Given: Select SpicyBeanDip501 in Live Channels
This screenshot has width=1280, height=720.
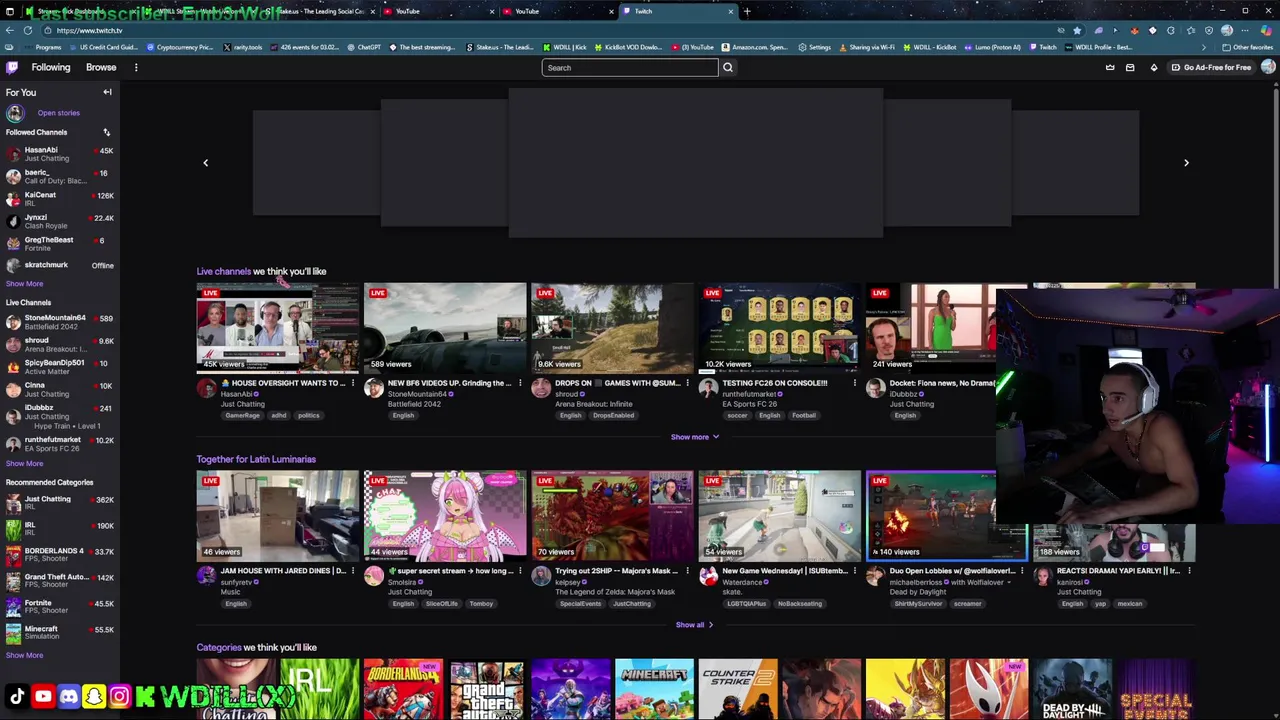Looking at the screenshot, I should (60, 367).
